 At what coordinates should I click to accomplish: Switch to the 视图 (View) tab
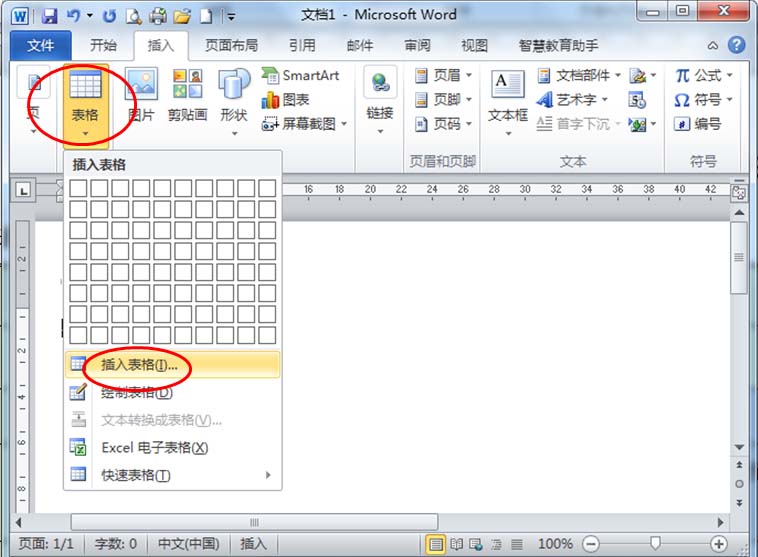coord(474,45)
